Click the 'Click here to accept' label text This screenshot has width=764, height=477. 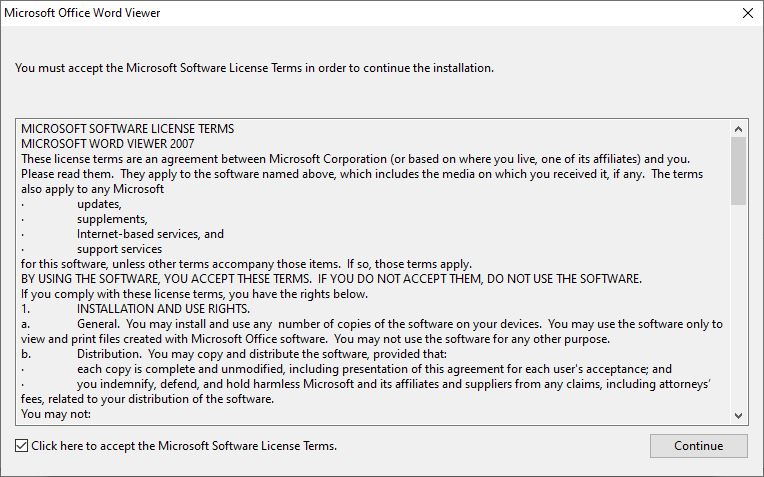click(184, 446)
